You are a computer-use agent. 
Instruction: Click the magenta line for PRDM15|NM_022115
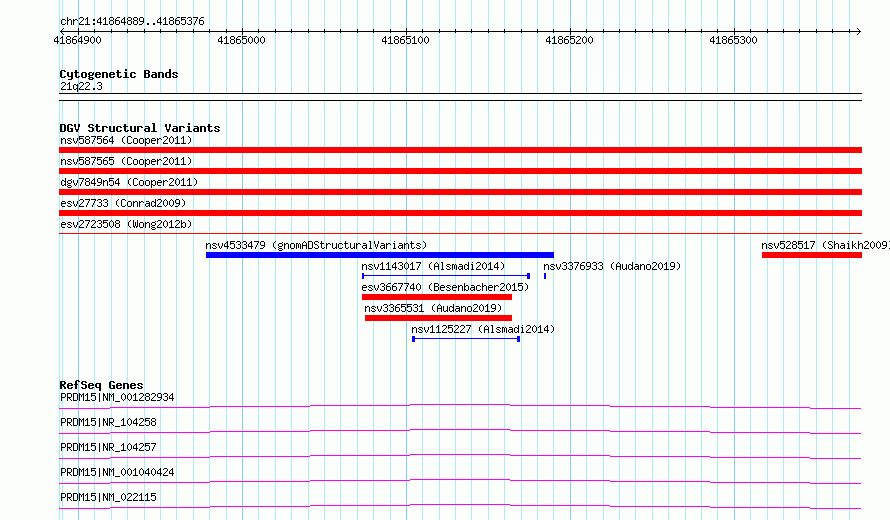pyautogui.click(x=460, y=506)
